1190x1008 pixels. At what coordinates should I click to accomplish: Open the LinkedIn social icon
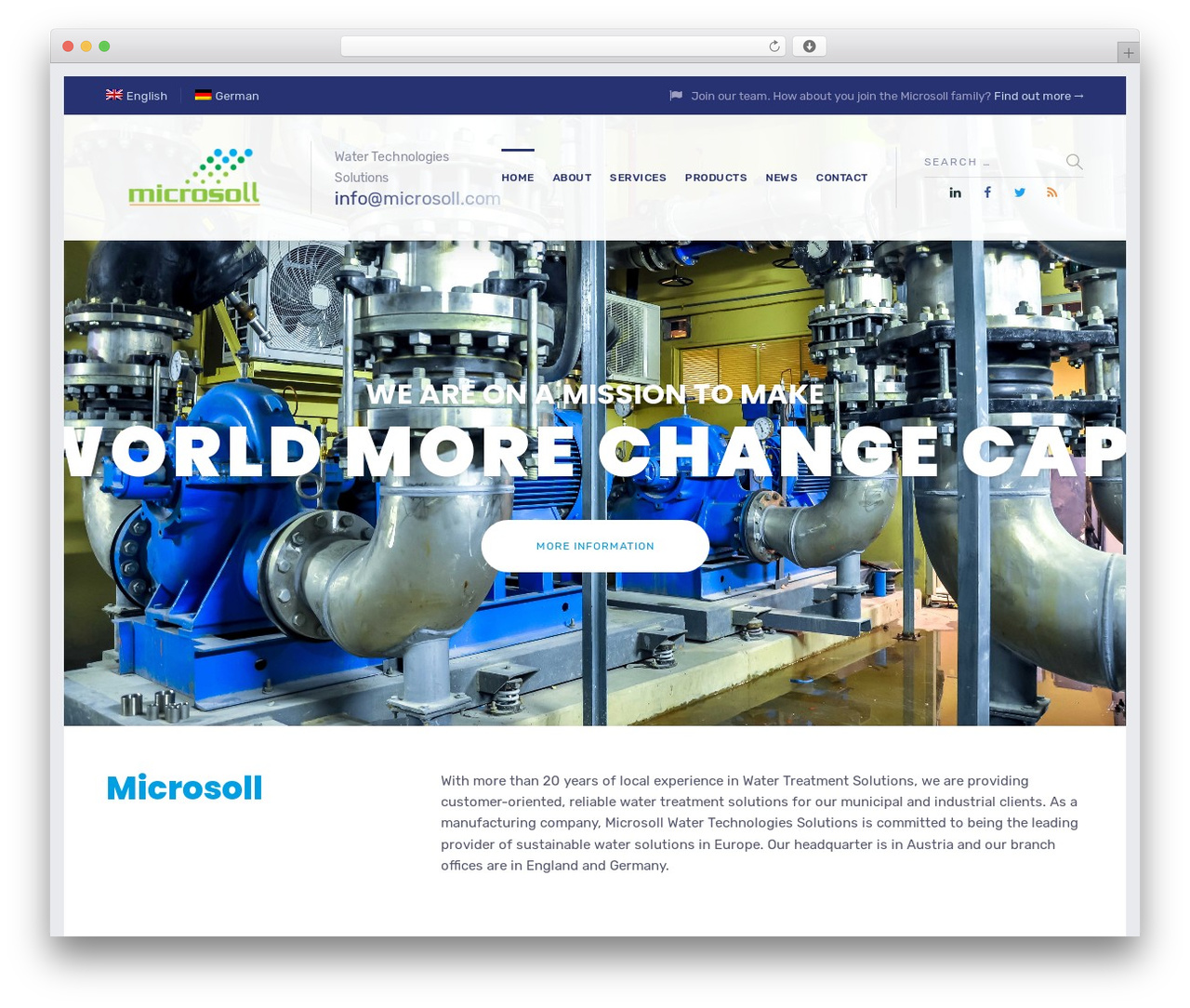[955, 192]
